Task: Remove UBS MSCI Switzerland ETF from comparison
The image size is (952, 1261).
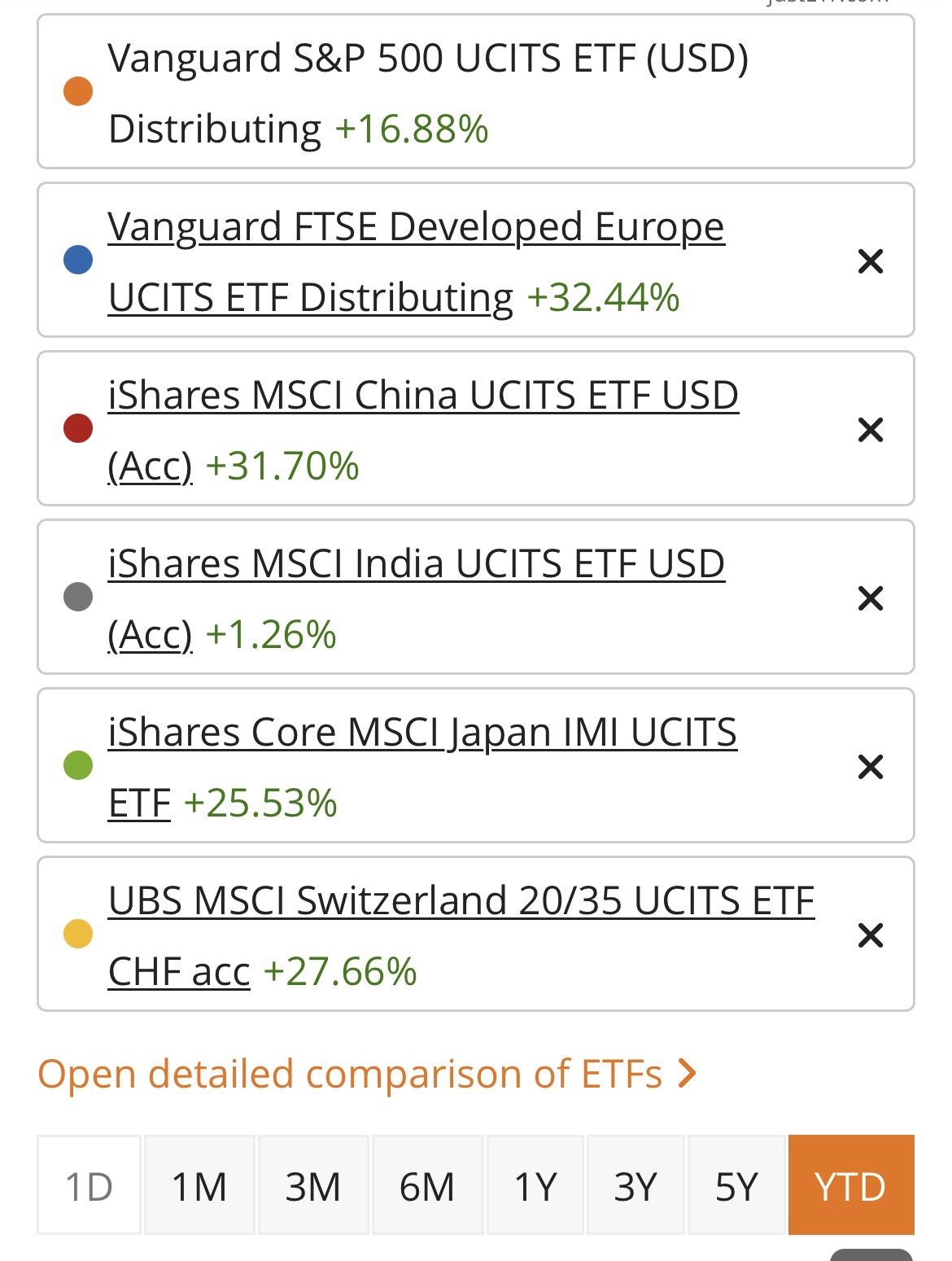Action: pos(870,935)
